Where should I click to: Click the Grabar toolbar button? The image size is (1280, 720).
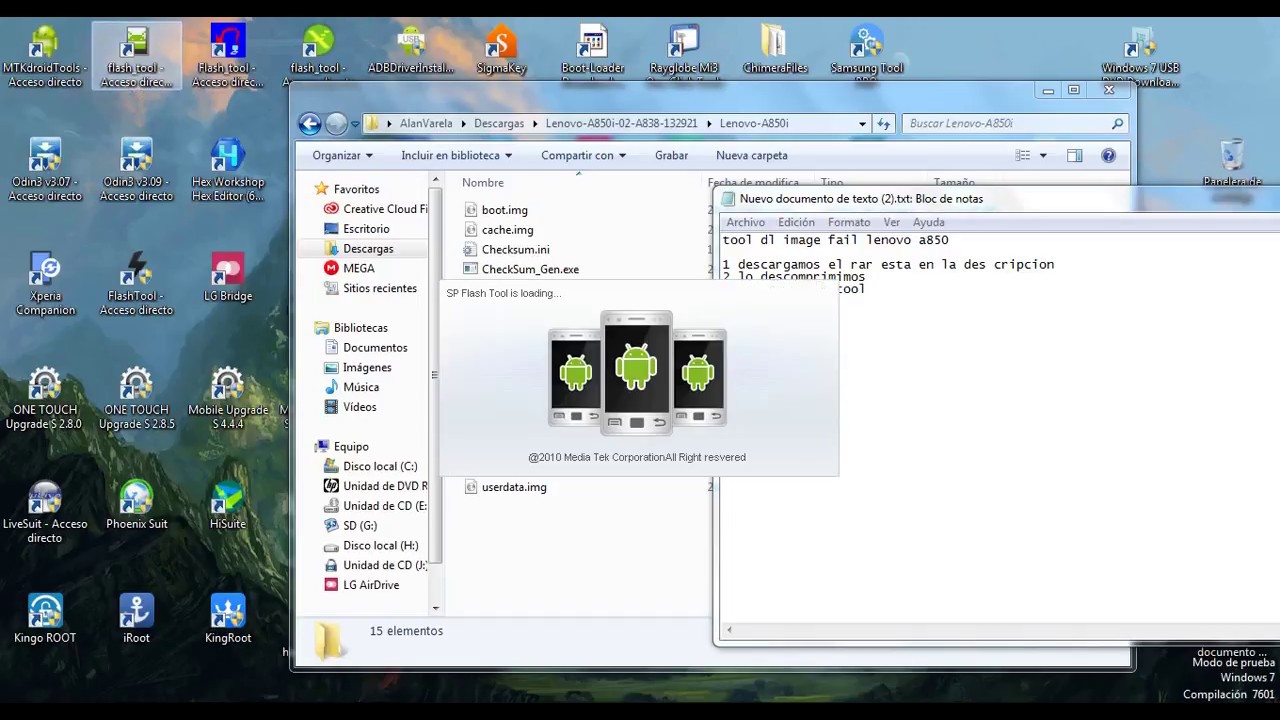[x=671, y=155]
